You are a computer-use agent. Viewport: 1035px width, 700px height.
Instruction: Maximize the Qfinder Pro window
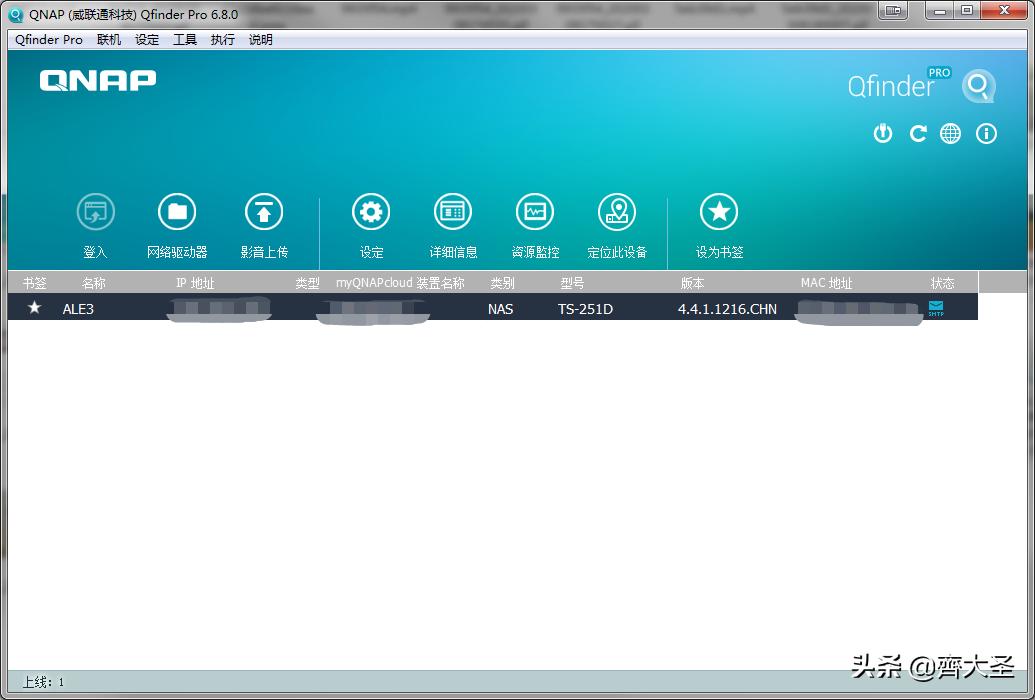coord(967,10)
